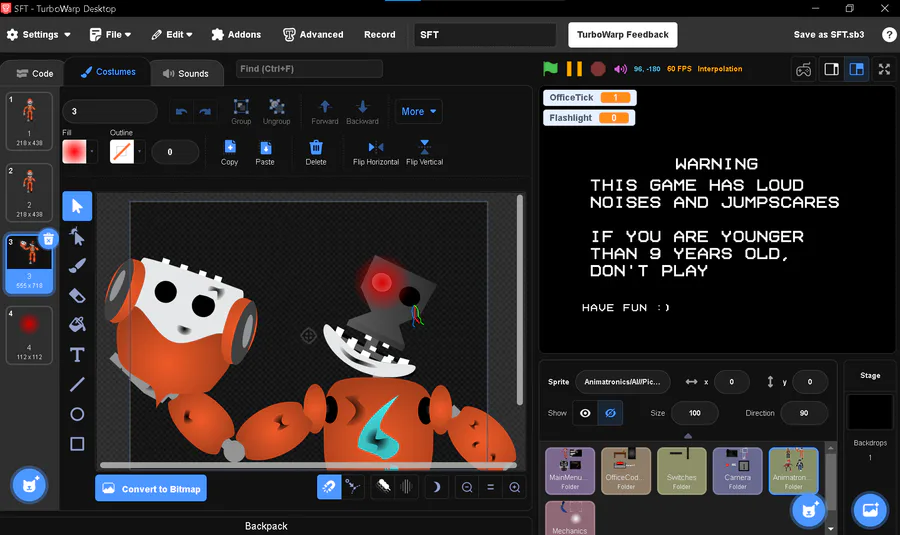Click the Copy icon
The height and width of the screenshot is (535, 900).
point(230,152)
